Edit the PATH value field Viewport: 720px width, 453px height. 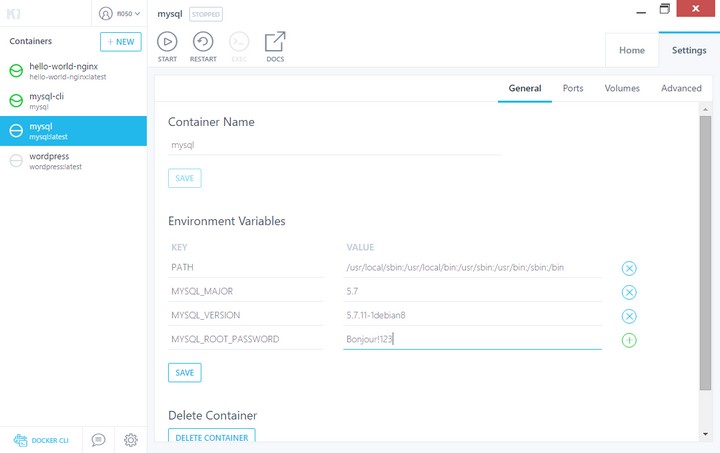click(x=472, y=268)
